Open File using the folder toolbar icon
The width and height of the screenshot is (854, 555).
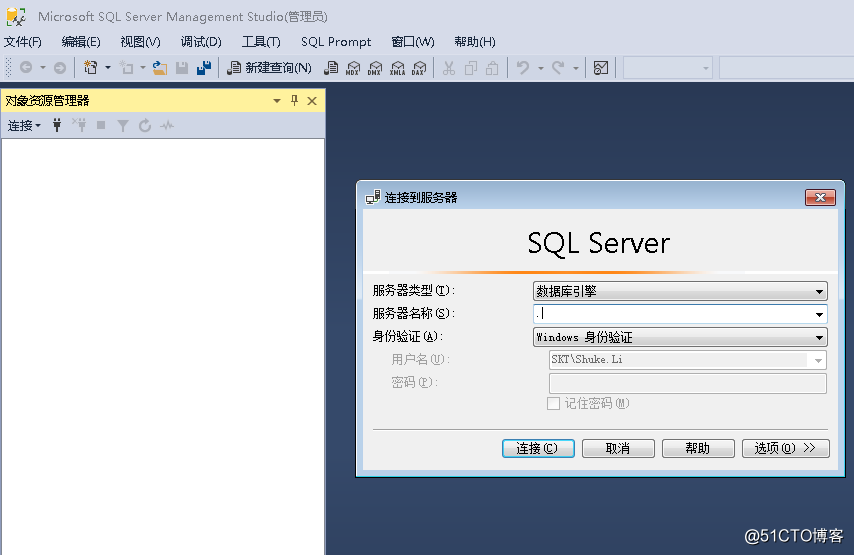160,68
